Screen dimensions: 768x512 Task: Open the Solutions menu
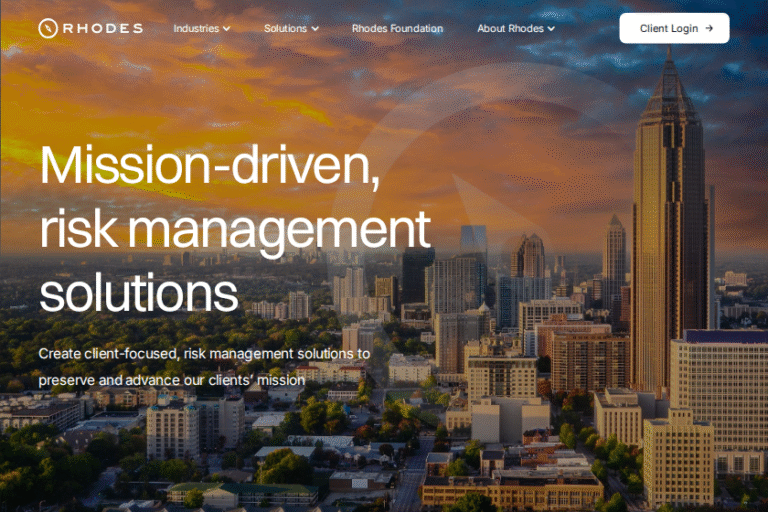click(285, 28)
